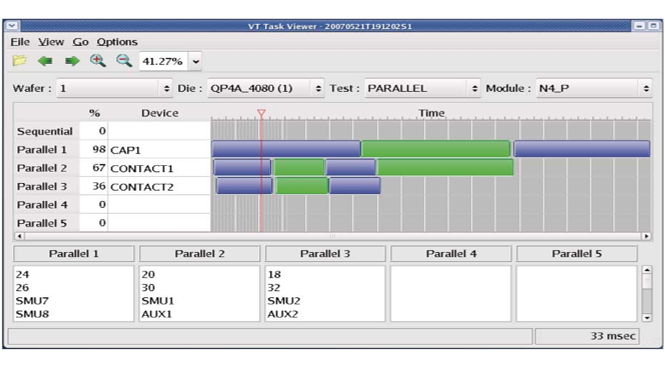Click the 36 percent value
This screenshot has width=665, height=368.
(x=99, y=186)
